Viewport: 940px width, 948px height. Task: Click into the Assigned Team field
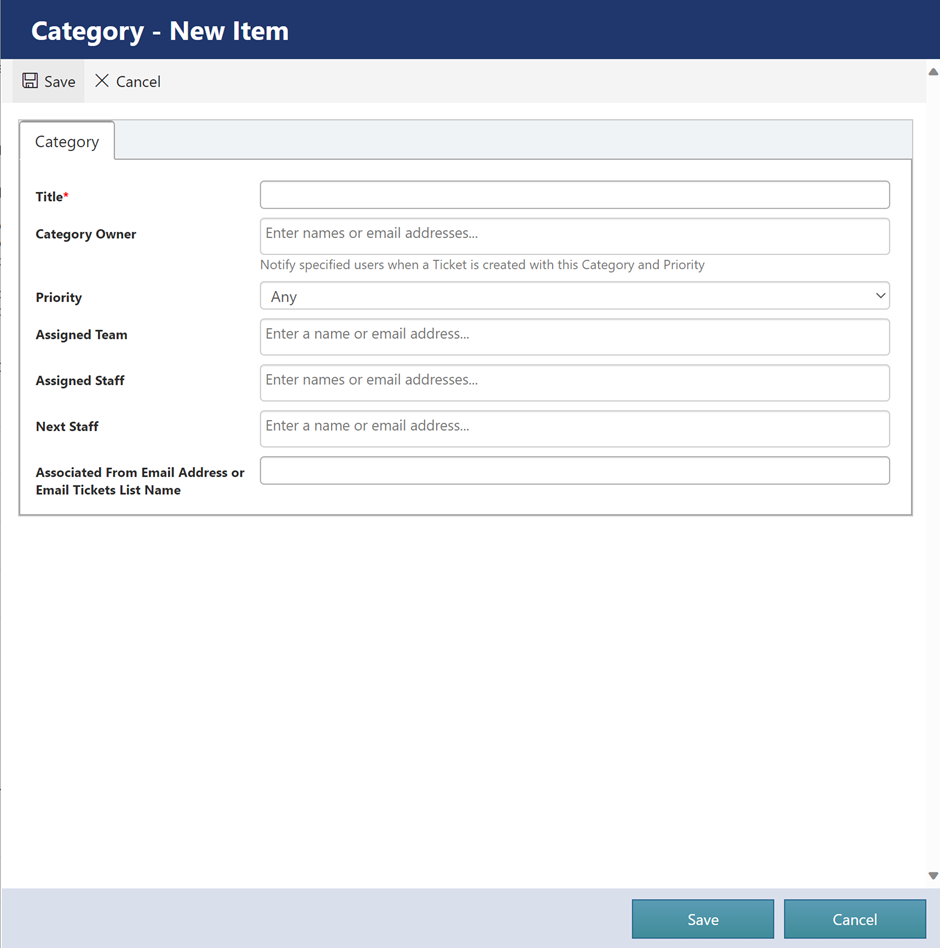click(x=574, y=336)
